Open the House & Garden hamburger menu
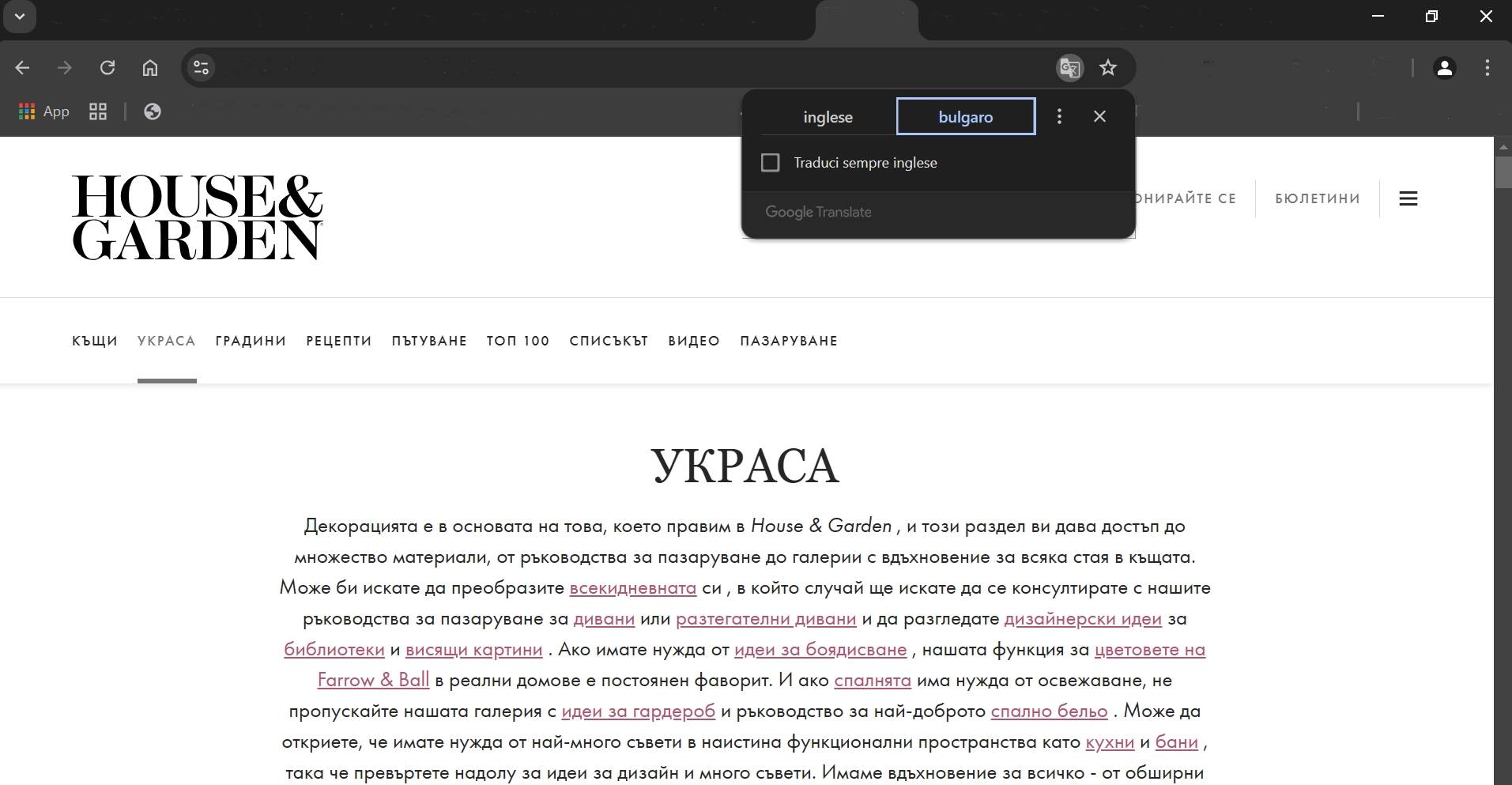 click(x=1408, y=198)
